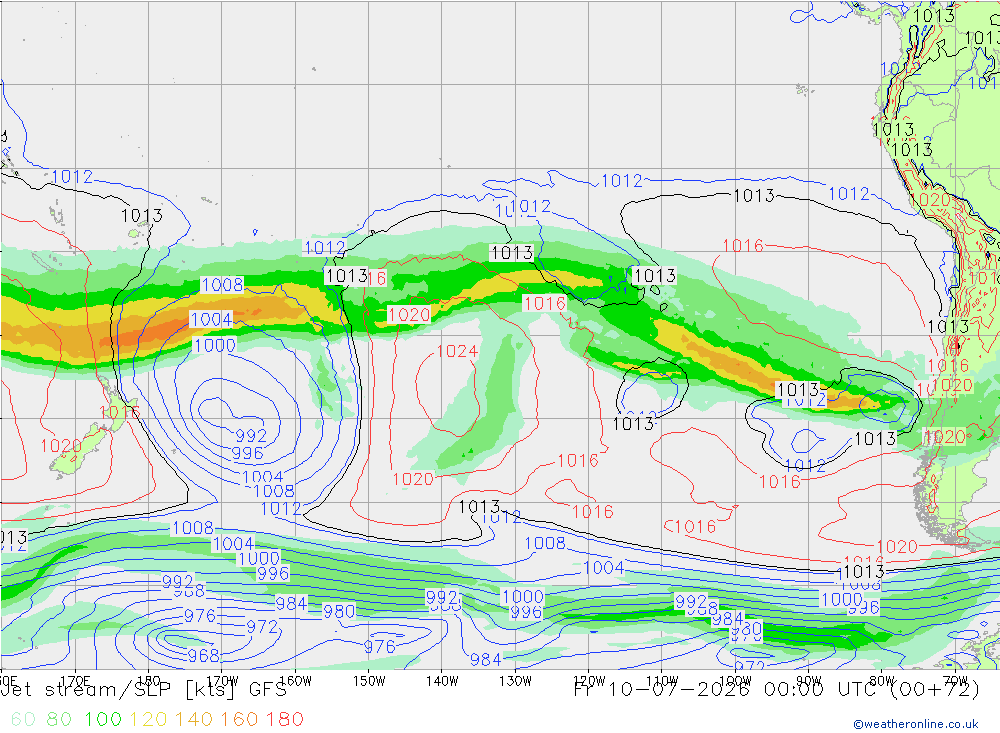Select the 160 knots legend value
This screenshot has height=733, width=1000.
pyautogui.click(x=239, y=719)
